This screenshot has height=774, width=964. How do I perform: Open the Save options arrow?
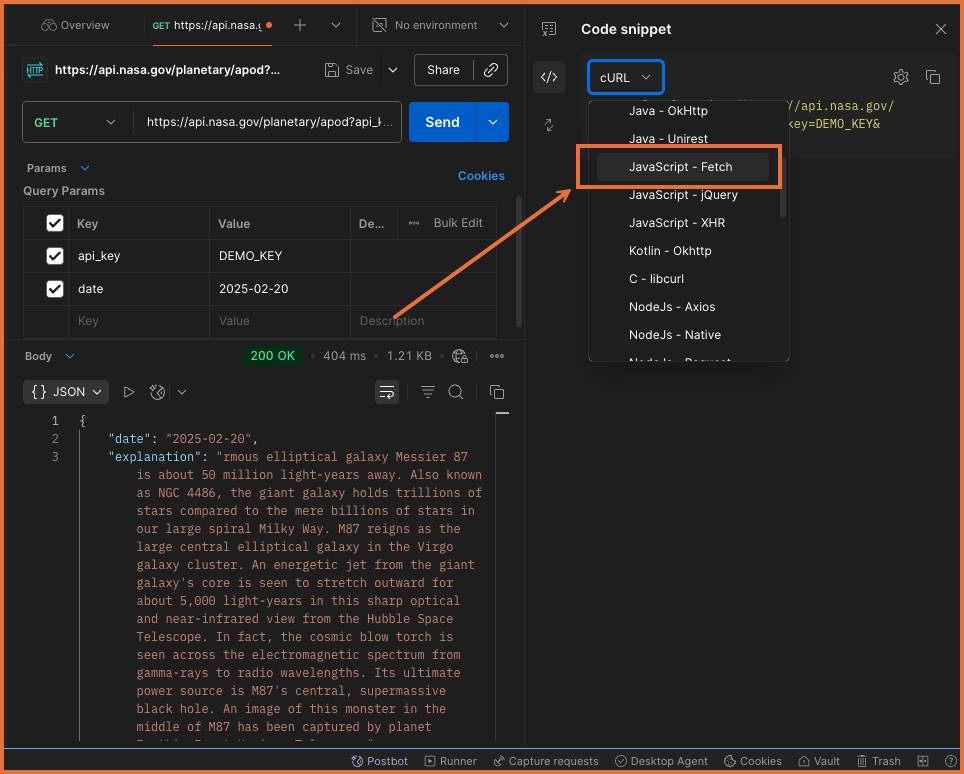pos(393,70)
